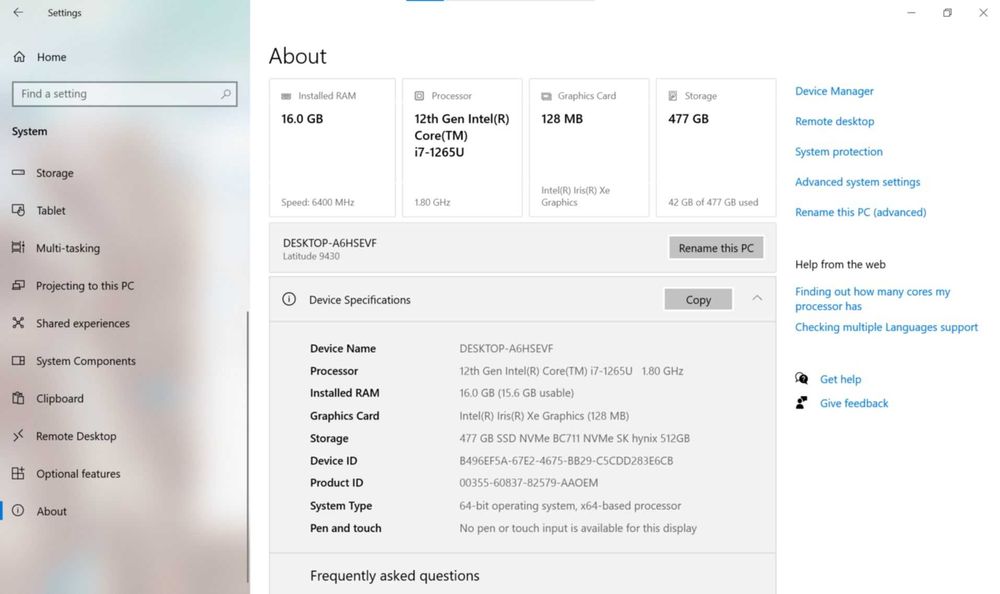Select the Storage 477 GB card
This screenshot has height=594, width=1000.
pos(716,148)
